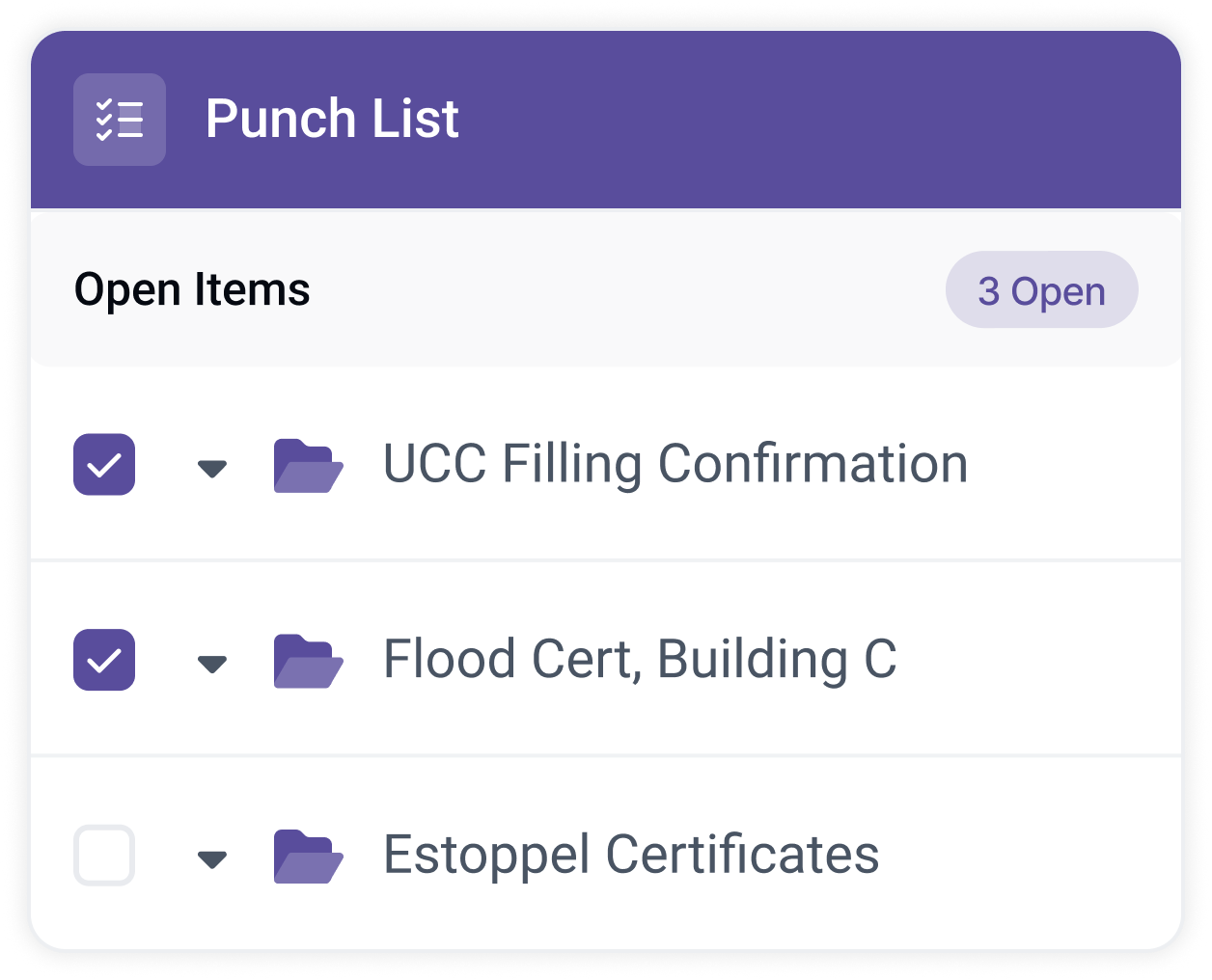Open the UCC Filling Confirmation folder icon
Screen dimensions: 1212x980
[x=308, y=466]
